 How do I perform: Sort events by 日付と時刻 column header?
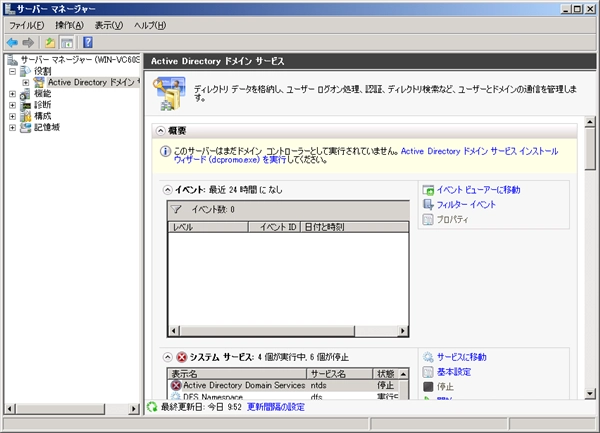pyautogui.click(x=354, y=227)
